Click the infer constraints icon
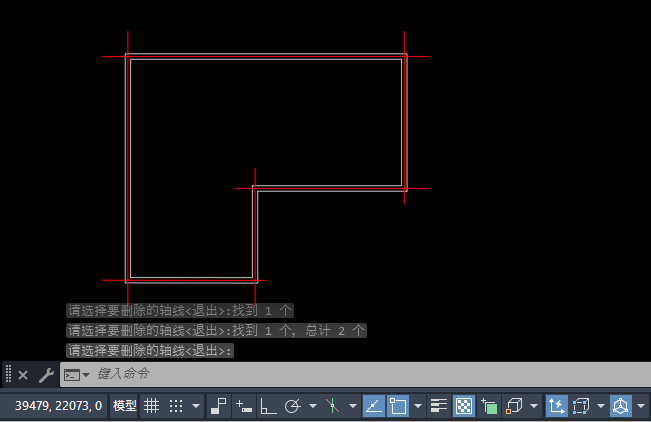651x422 pixels. coord(218,406)
